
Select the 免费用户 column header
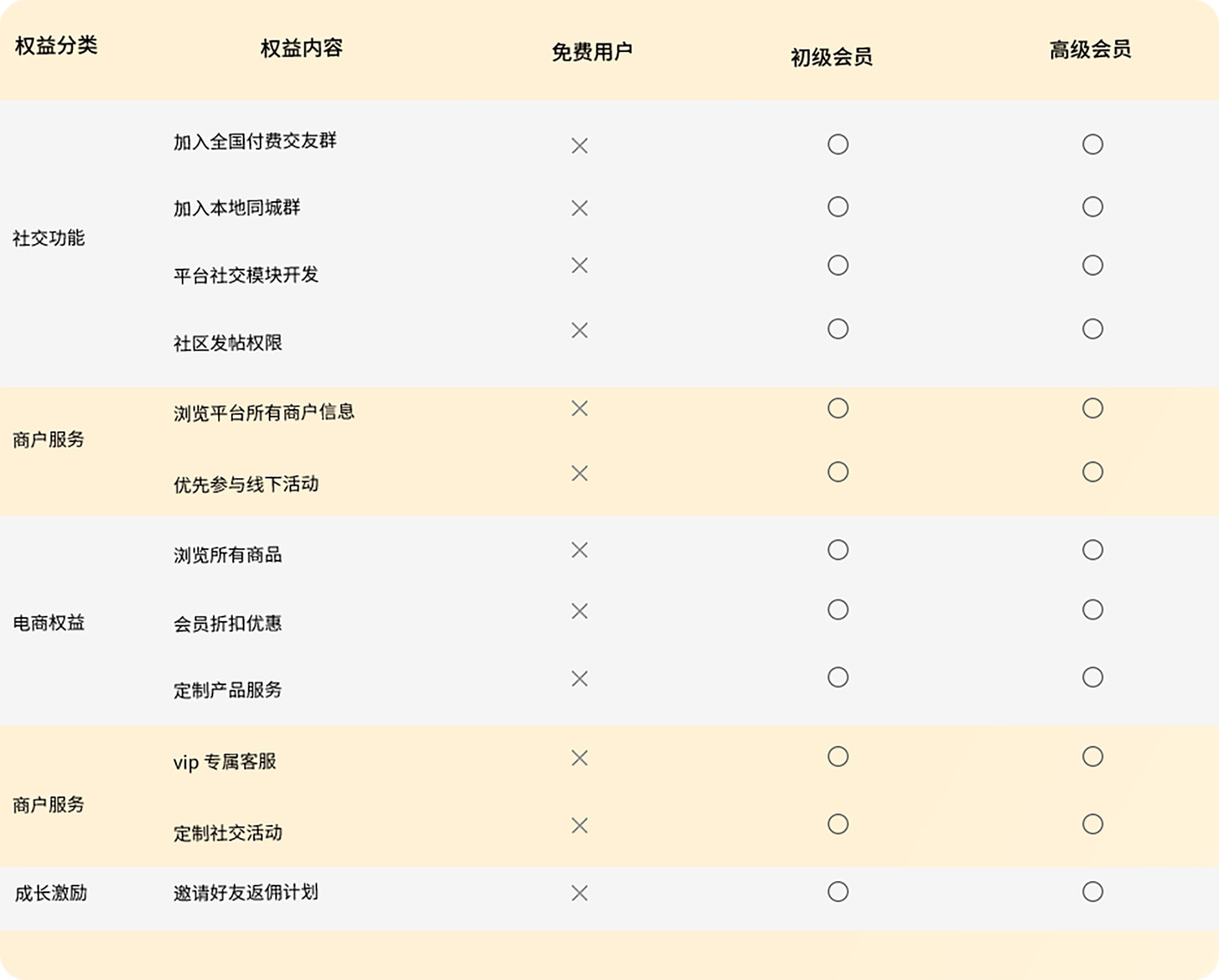click(591, 52)
